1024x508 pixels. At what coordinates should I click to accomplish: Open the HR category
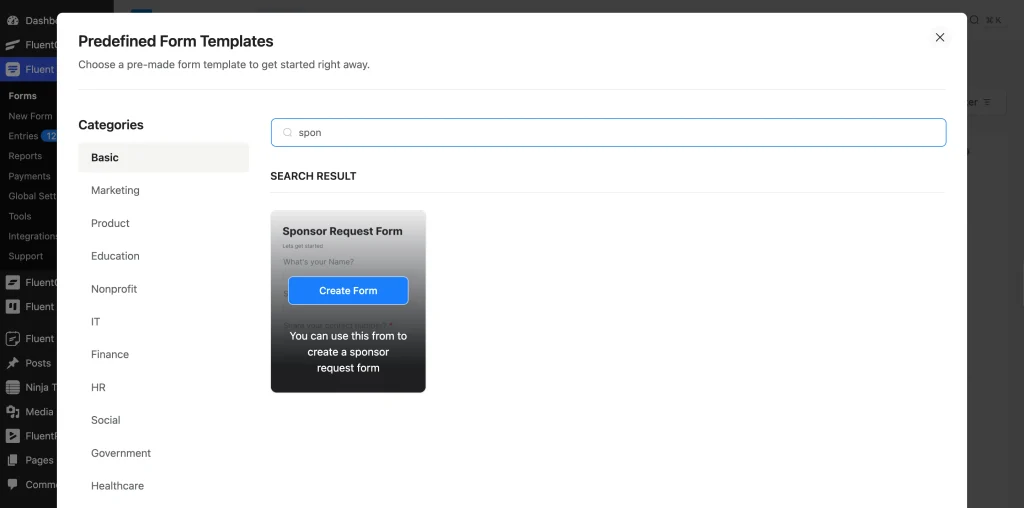point(98,387)
